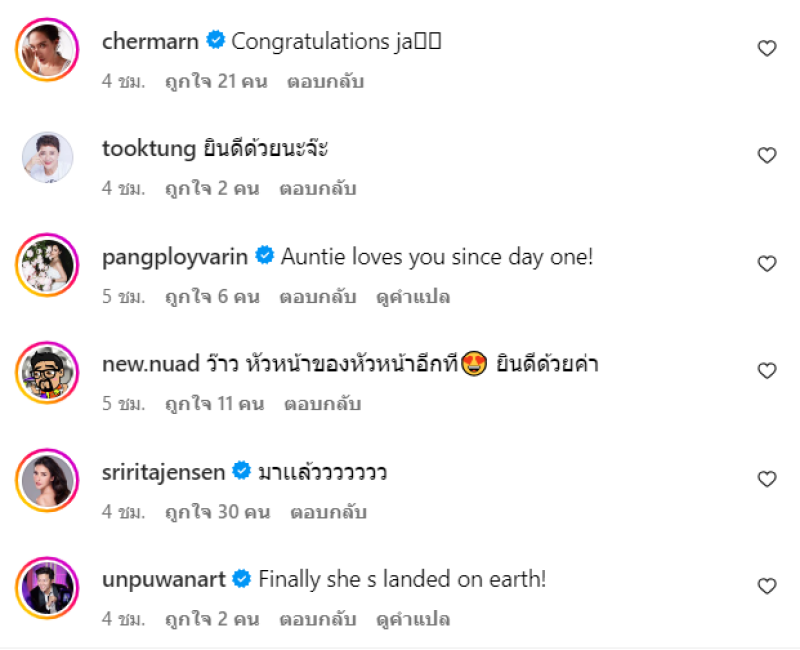Like chermarn's Congratulations comment
The width and height of the screenshot is (800, 650).
pyautogui.click(x=767, y=48)
